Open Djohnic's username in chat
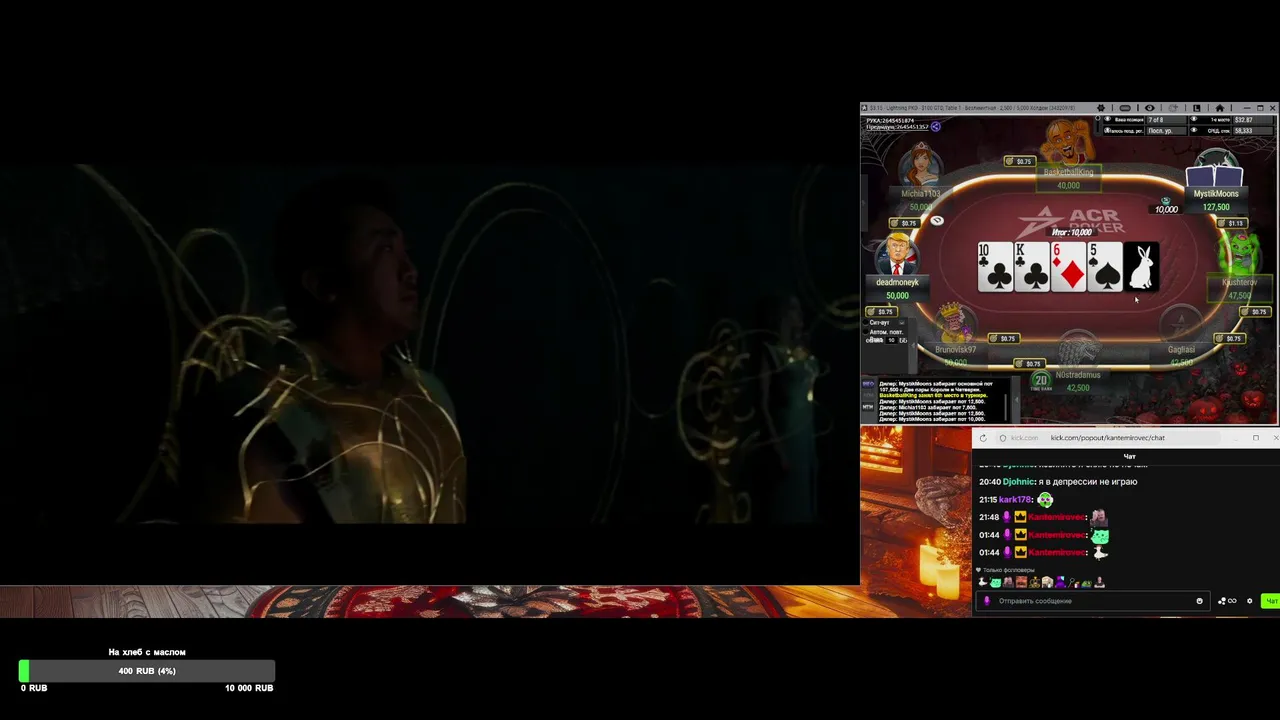This screenshot has width=1280, height=720. coord(1019,482)
